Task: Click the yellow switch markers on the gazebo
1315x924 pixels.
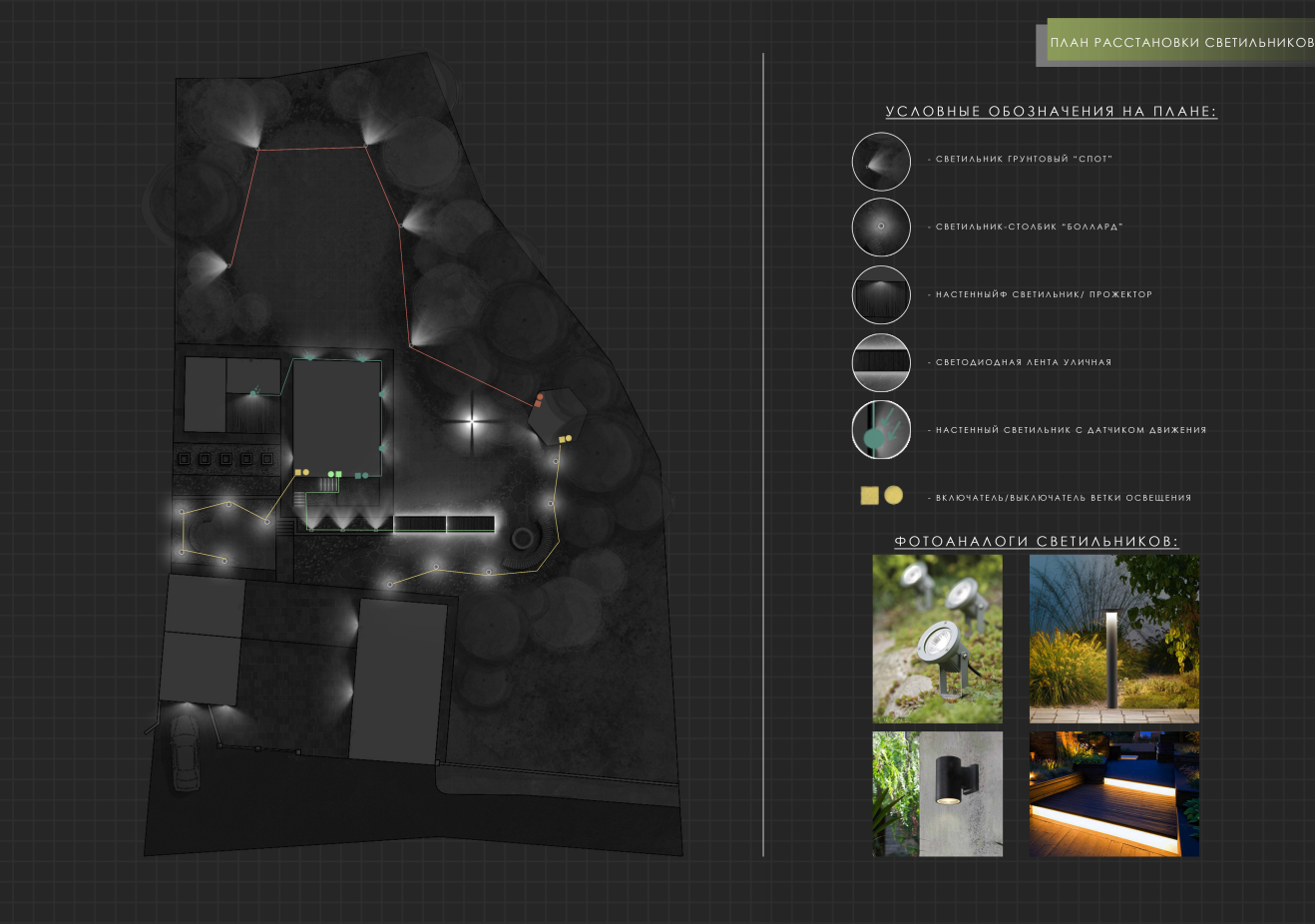Action: coord(565,438)
